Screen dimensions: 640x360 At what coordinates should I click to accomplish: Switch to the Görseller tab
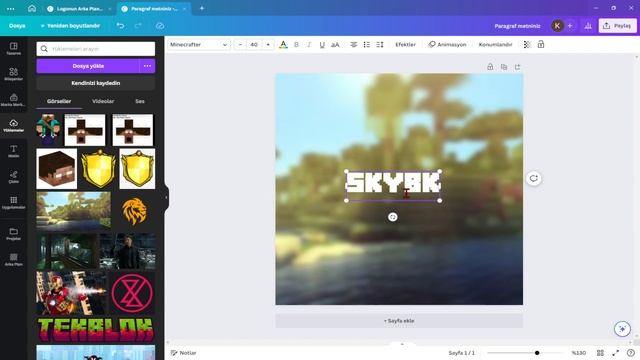(59, 101)
